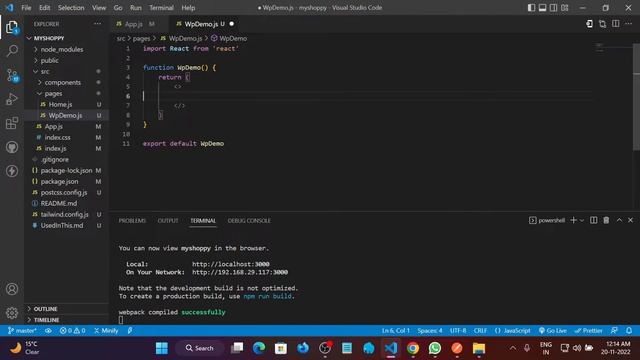Open the File menu
The width and height of the screenshot is (640, 360).
pos(26,8)
